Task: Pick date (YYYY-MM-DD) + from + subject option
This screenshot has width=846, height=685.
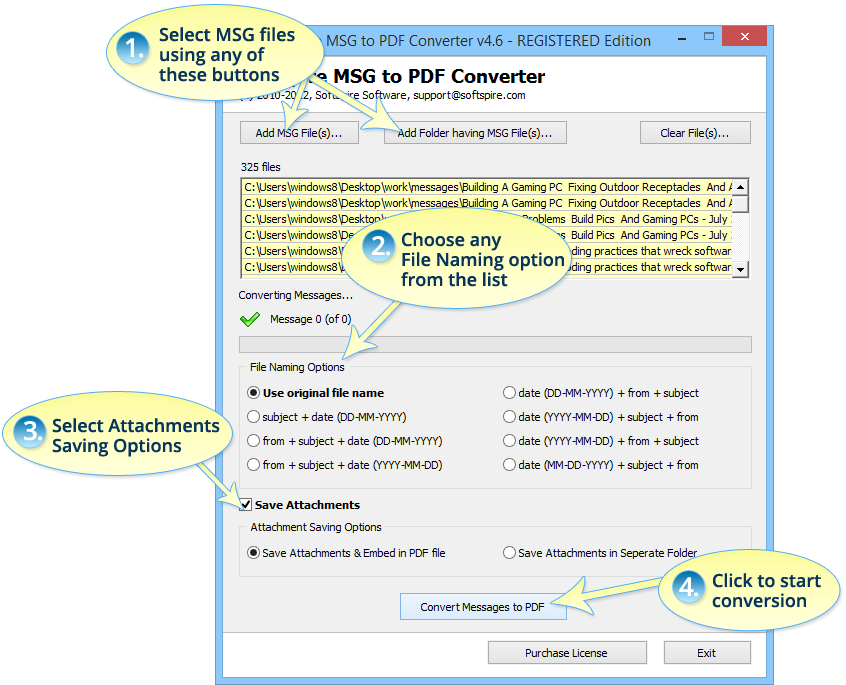Action: coord(601,441)
